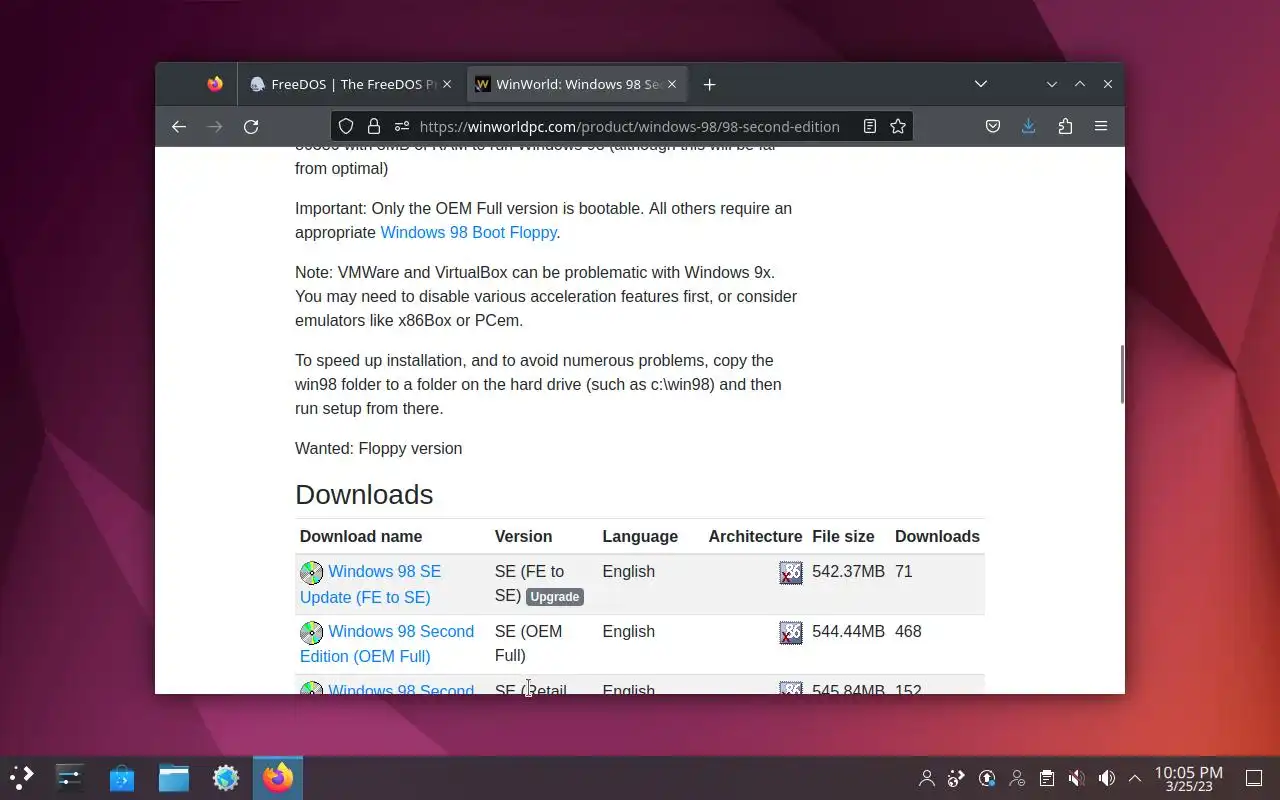Click the 544.44MB file size cell
This screenshot has width=1280, height=800.
pos(848,631)
